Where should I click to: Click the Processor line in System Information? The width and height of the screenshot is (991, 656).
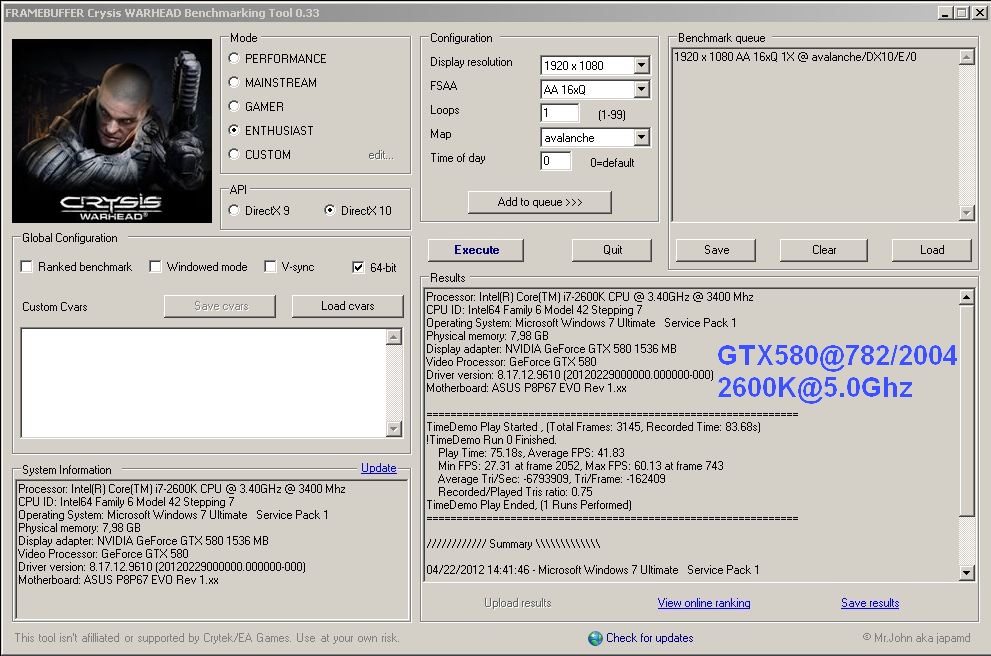181,489
